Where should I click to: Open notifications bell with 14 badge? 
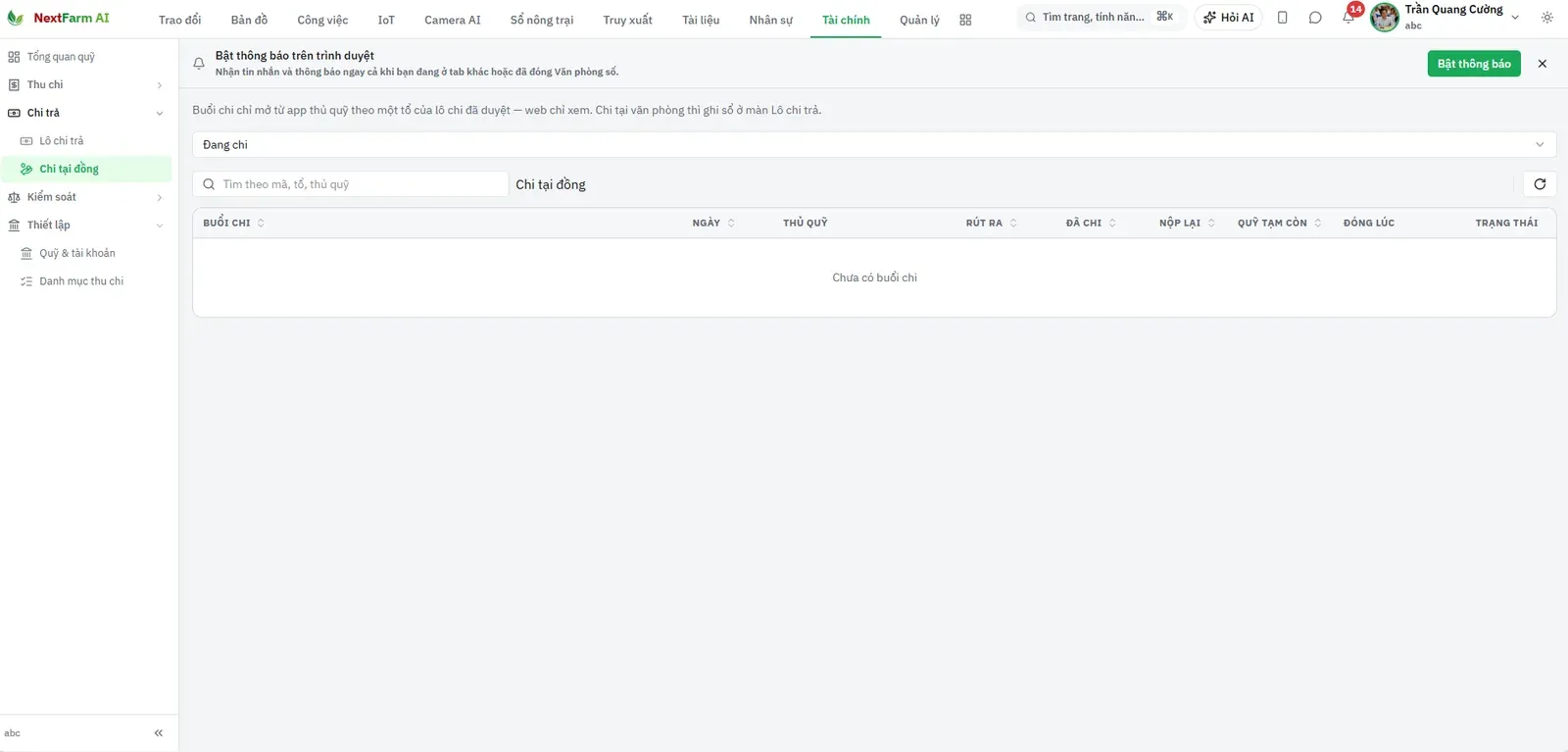pos(1349,16)
